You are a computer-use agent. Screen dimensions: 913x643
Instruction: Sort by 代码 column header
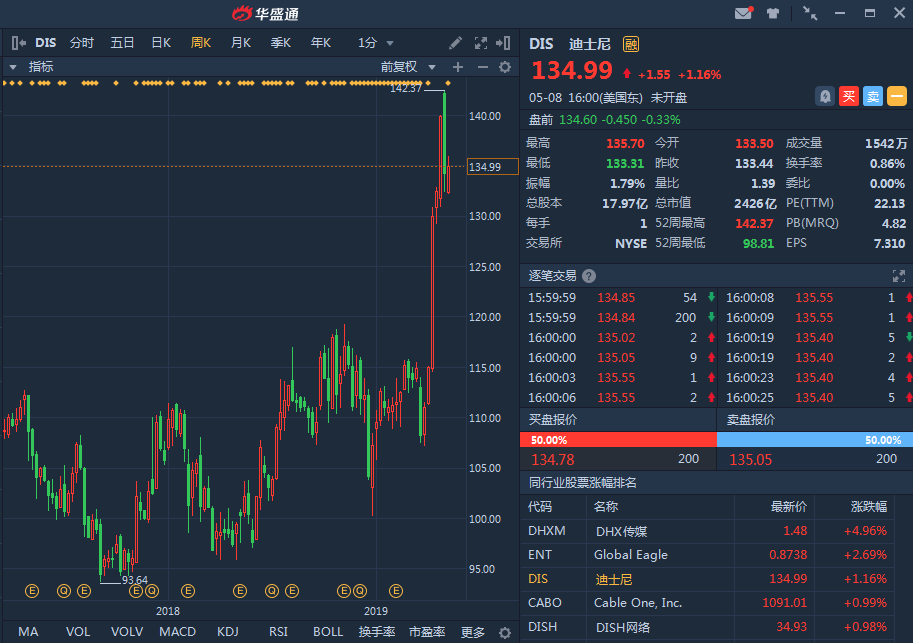point(540,507)
